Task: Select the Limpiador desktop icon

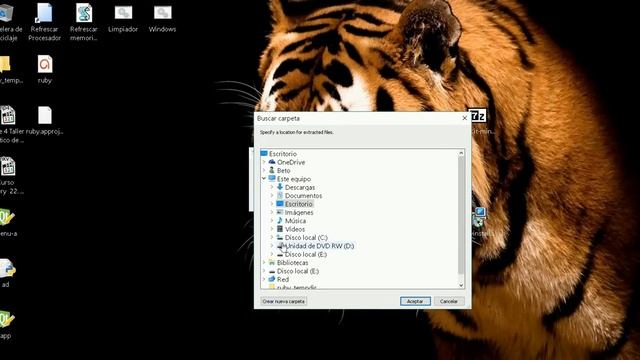Action: 123,18
